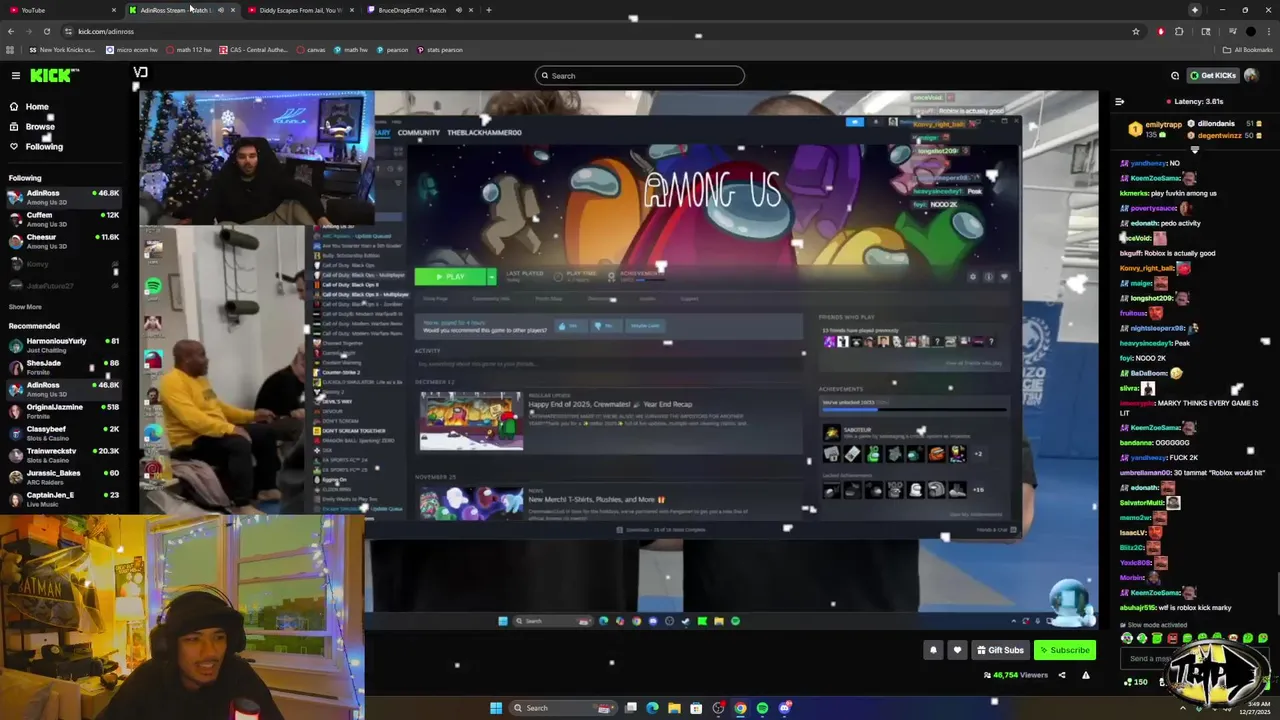Open math 112 hw bookmark
Image resolution: width=1280 pixels, height=720 pixels.
(x=189, y=49)
